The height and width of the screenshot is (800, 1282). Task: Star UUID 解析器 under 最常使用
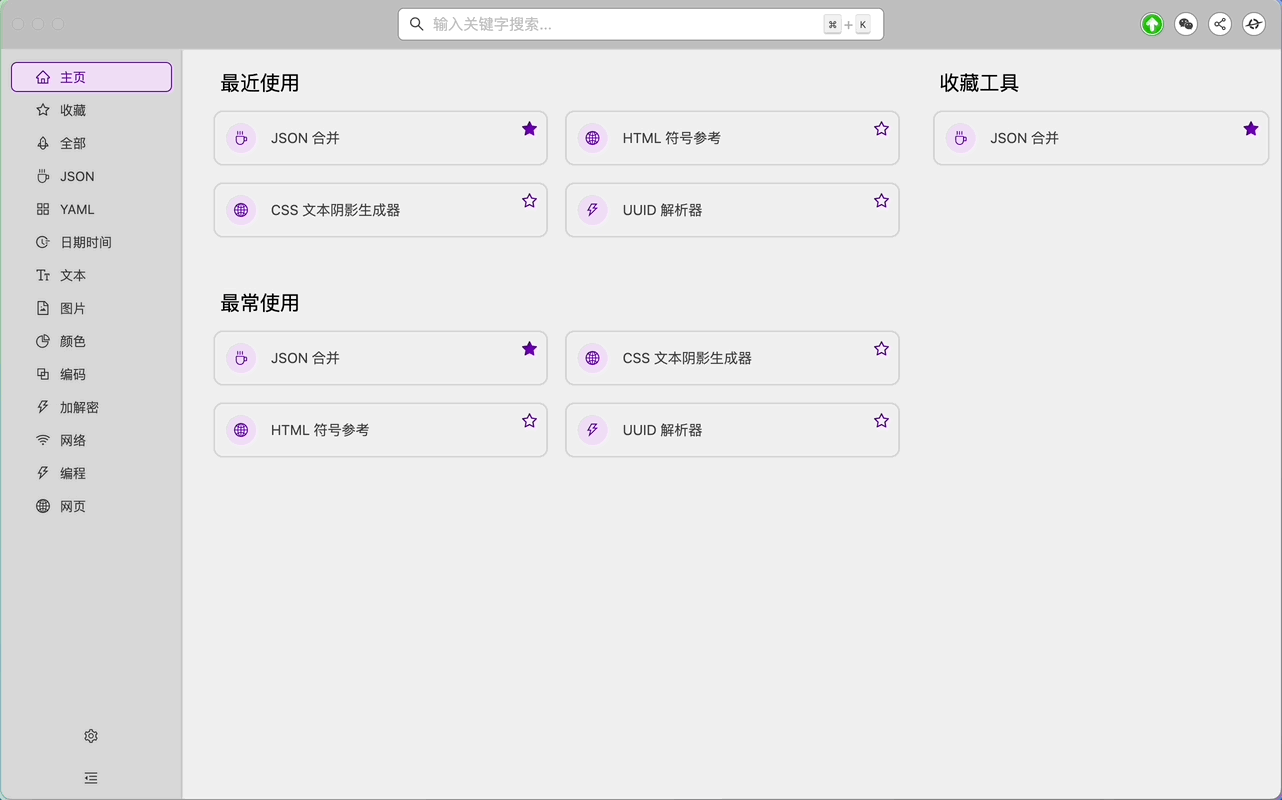coord(881,420)
